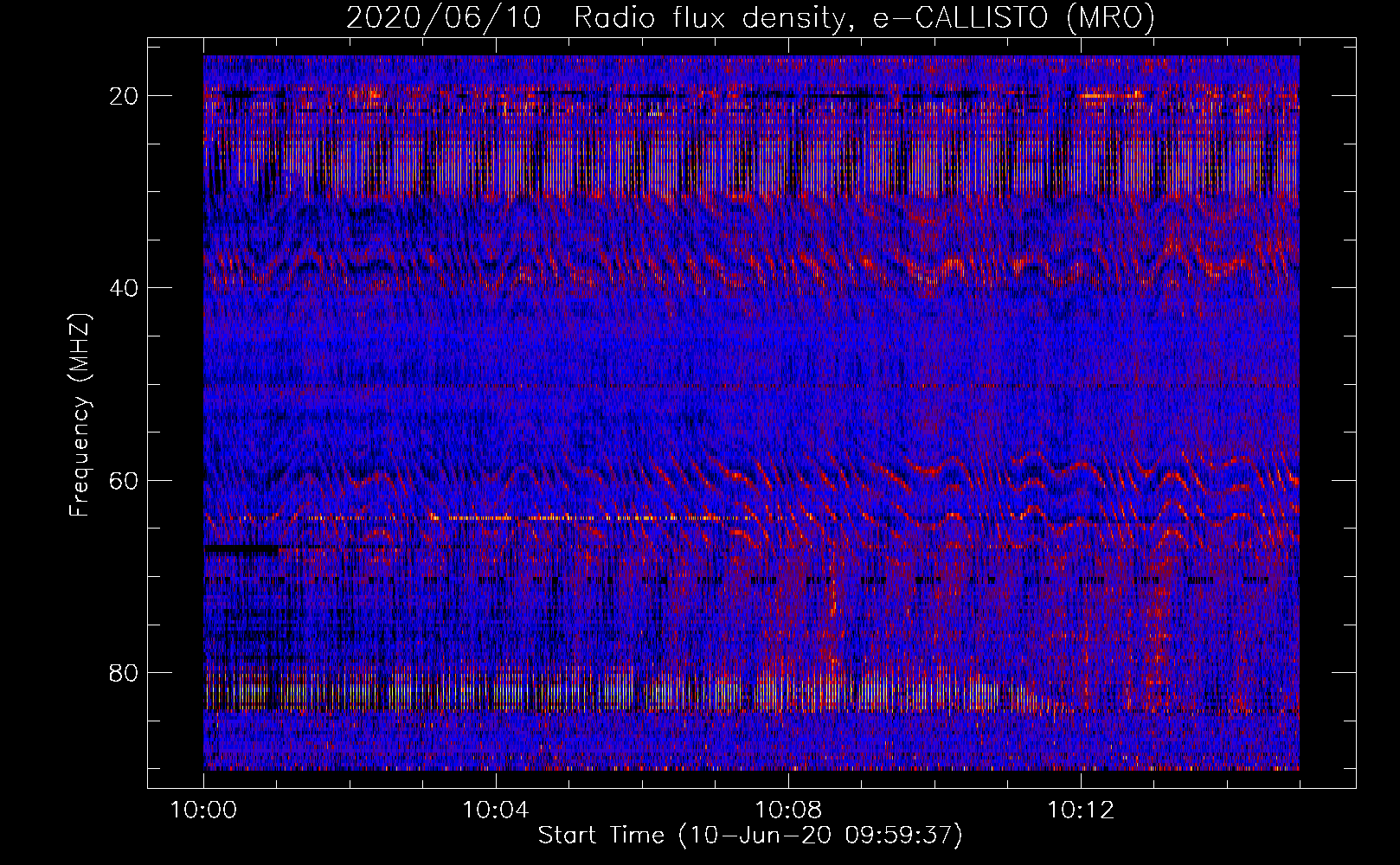Click the '80' frequency tick label
1400x865 pixels.
125,672
